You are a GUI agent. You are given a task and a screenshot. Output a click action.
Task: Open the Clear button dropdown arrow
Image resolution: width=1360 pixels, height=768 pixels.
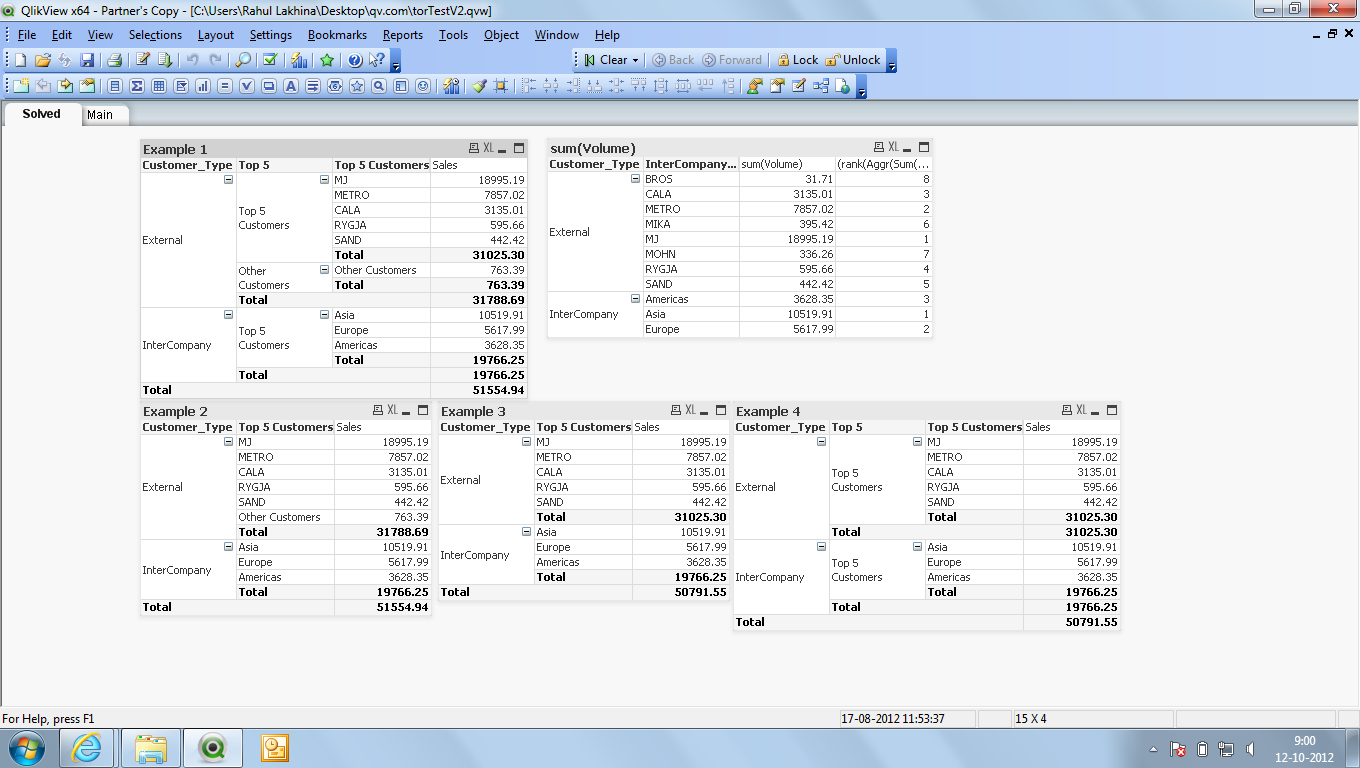pyautogui.click(x=635, y=60)
